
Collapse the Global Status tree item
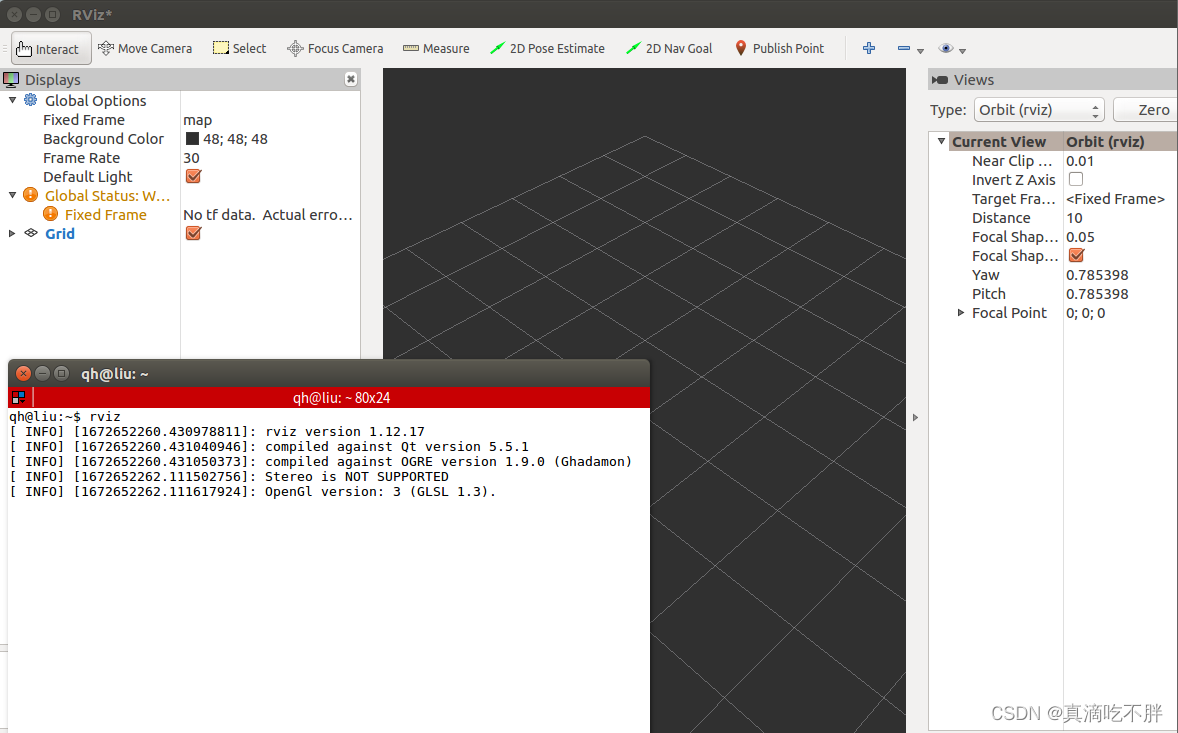[12, 195]
